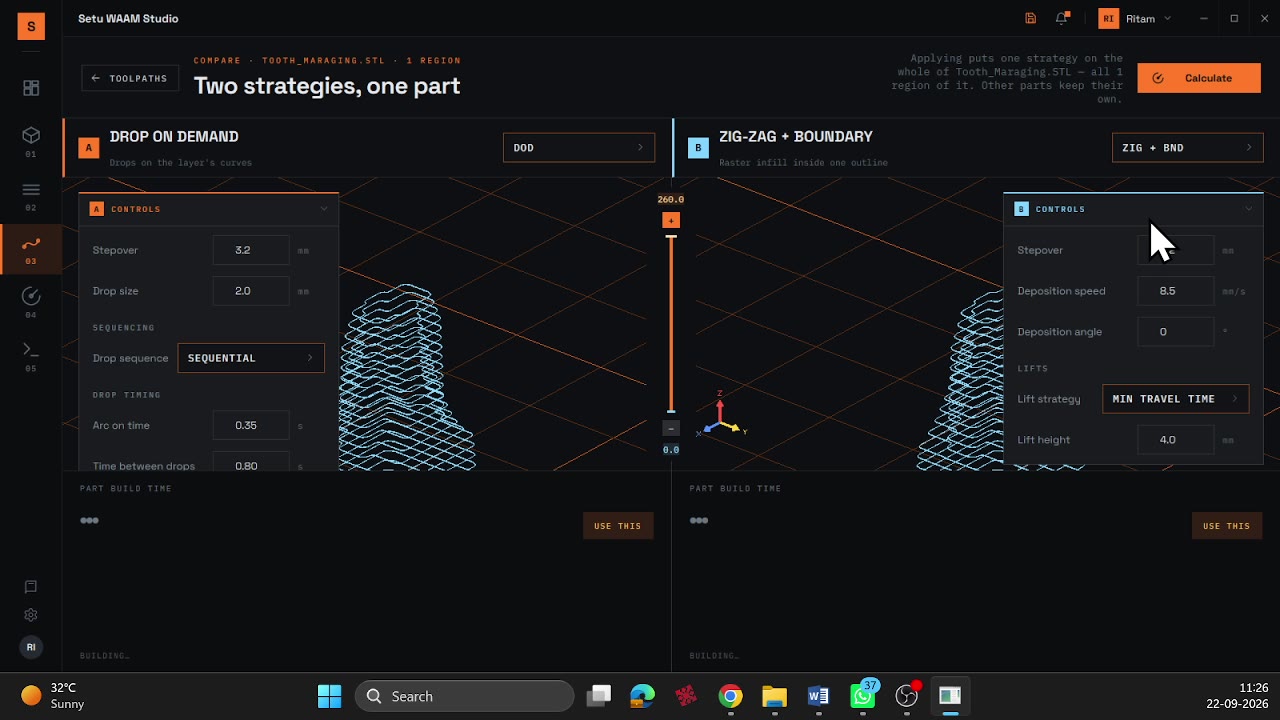Open the settings gear in sidebar
Screen dimensions: 1280x720
[x=31, y=615]
